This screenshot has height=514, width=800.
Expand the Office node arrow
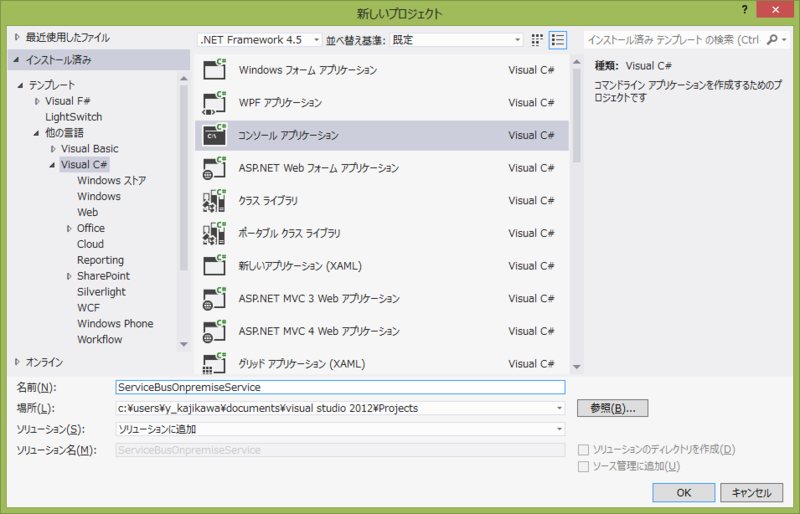pyautogui.click(x=69, y=229)
